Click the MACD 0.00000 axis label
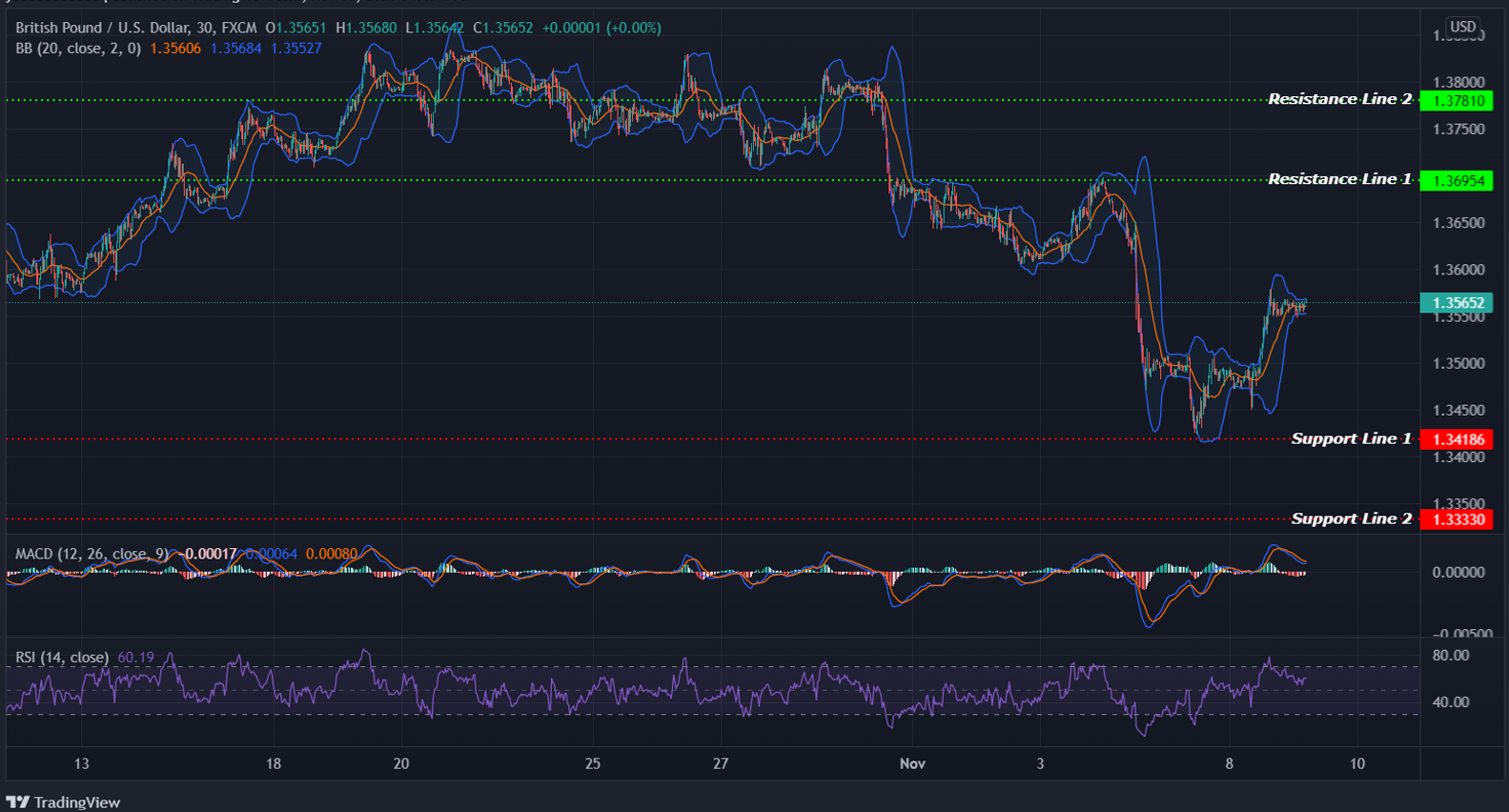 coord(1458,572)
